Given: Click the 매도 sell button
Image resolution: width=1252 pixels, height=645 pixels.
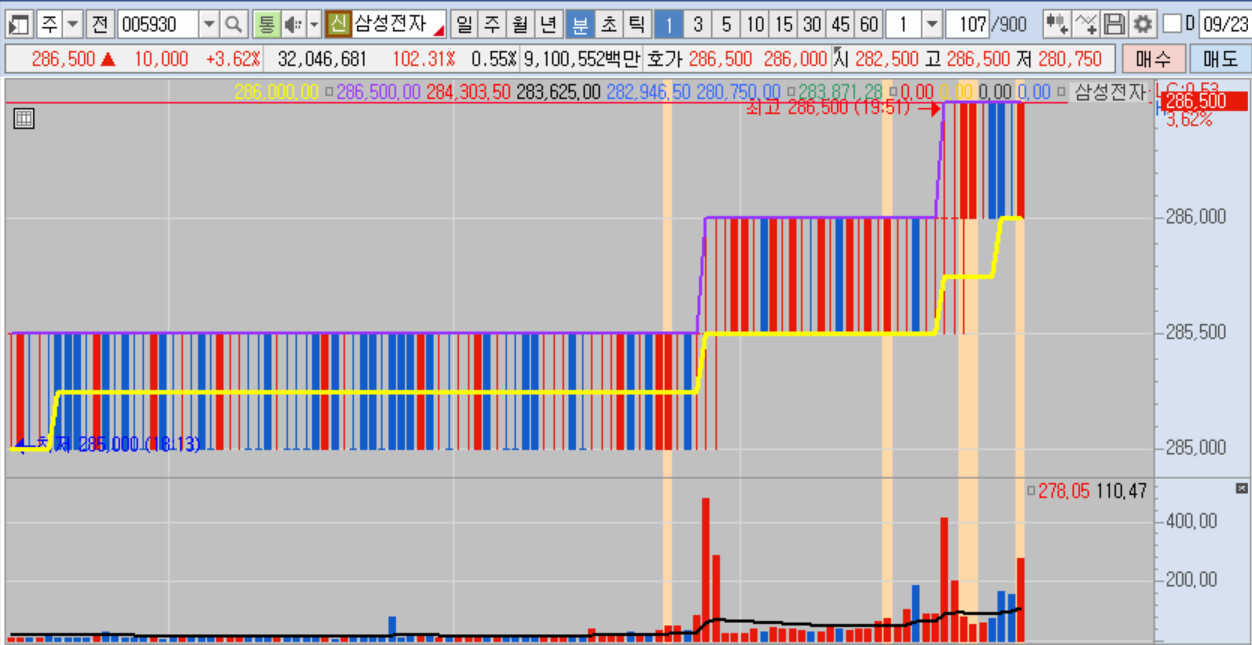Looking at the screenshot, I should (1219, 59).
